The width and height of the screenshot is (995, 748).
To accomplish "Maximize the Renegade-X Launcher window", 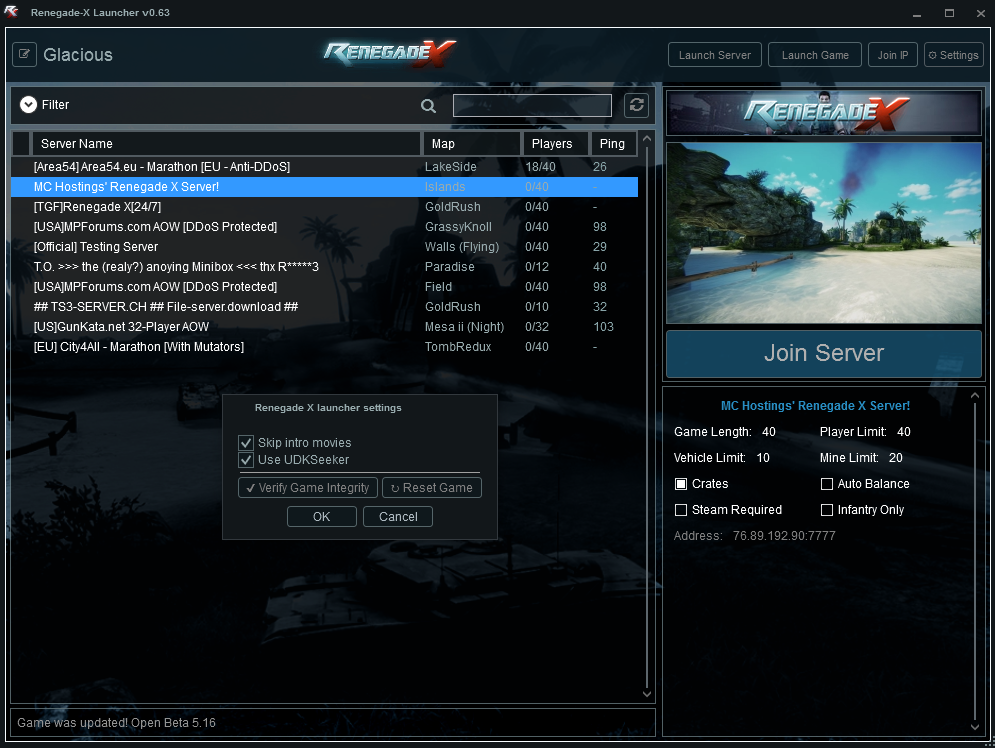I will tap(949, 13).
